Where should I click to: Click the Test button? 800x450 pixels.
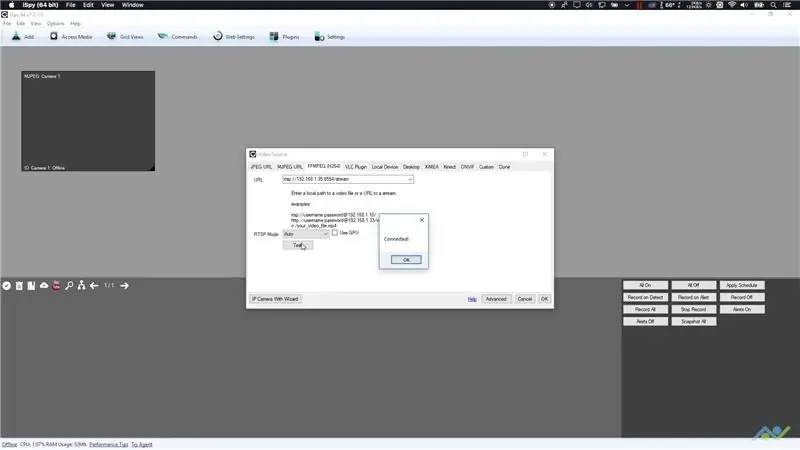pyautogui.click(x=298, y=245)
